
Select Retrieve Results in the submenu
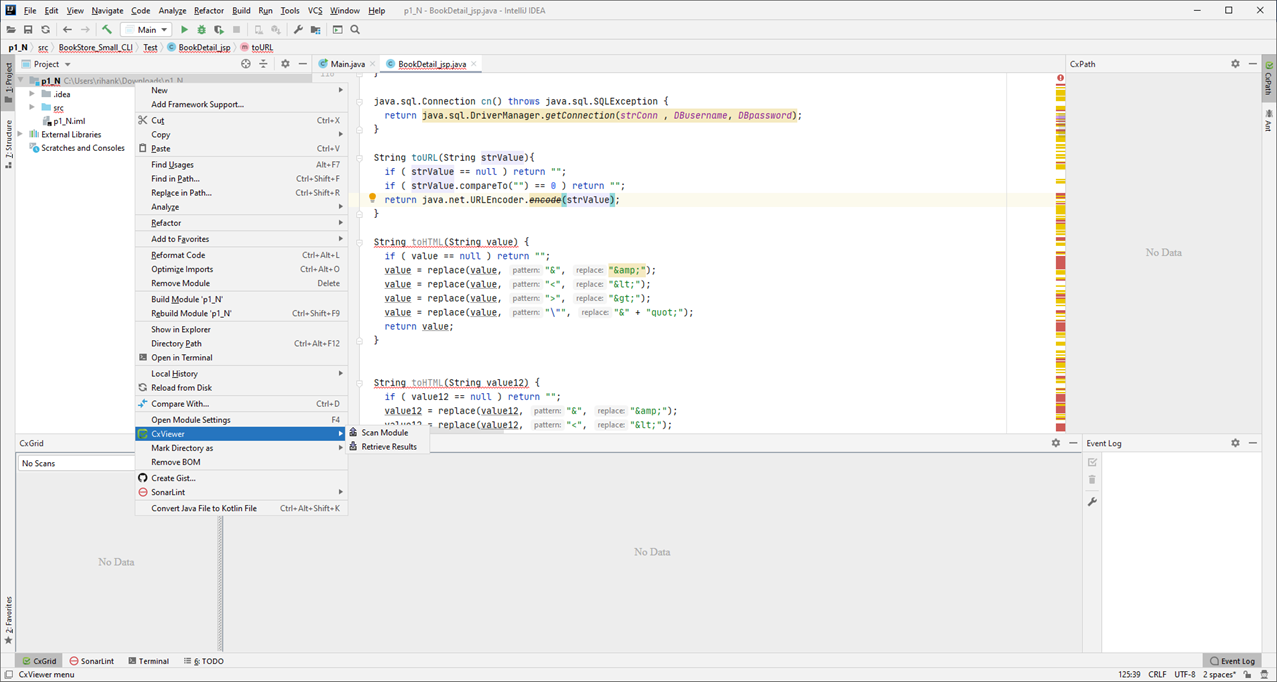click(389, 447)
